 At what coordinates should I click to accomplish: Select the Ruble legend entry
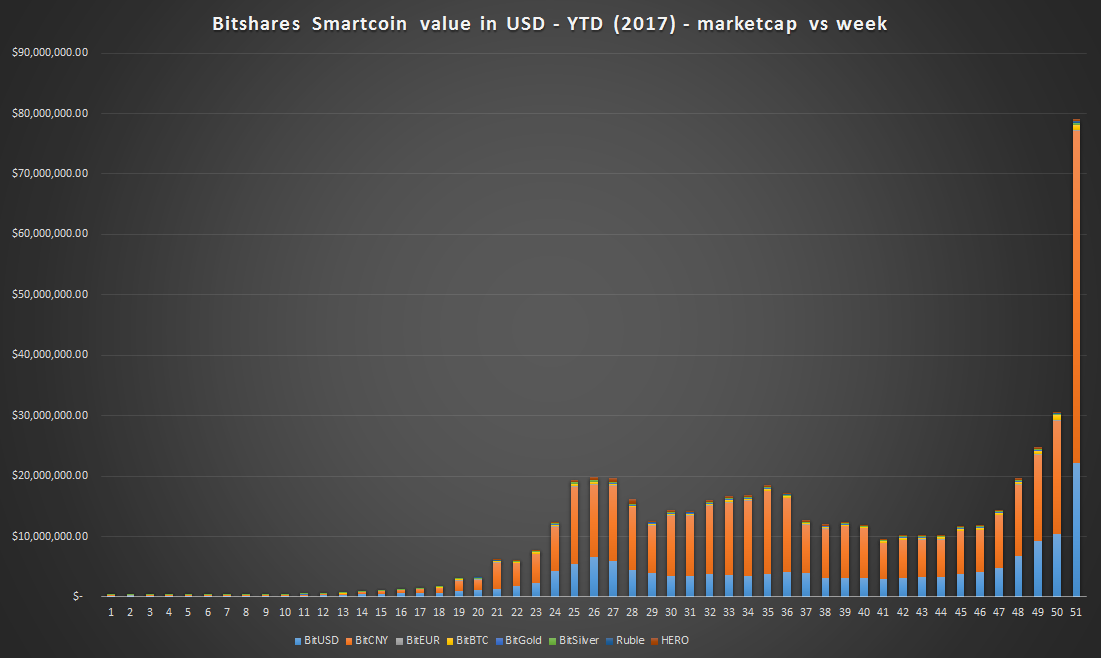625,640
